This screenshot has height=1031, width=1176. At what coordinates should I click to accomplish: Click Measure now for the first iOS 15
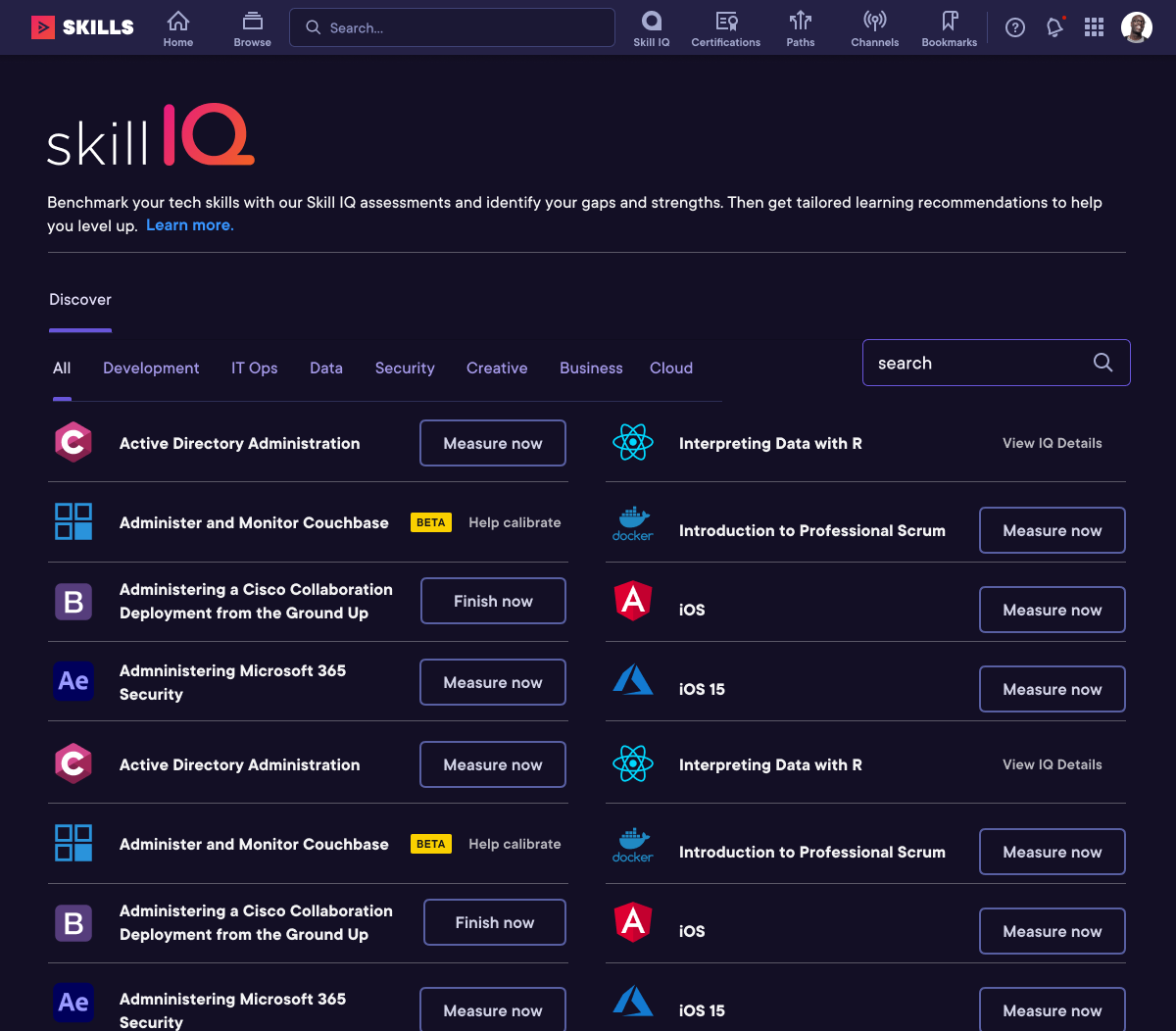[x=1053, y=689]
